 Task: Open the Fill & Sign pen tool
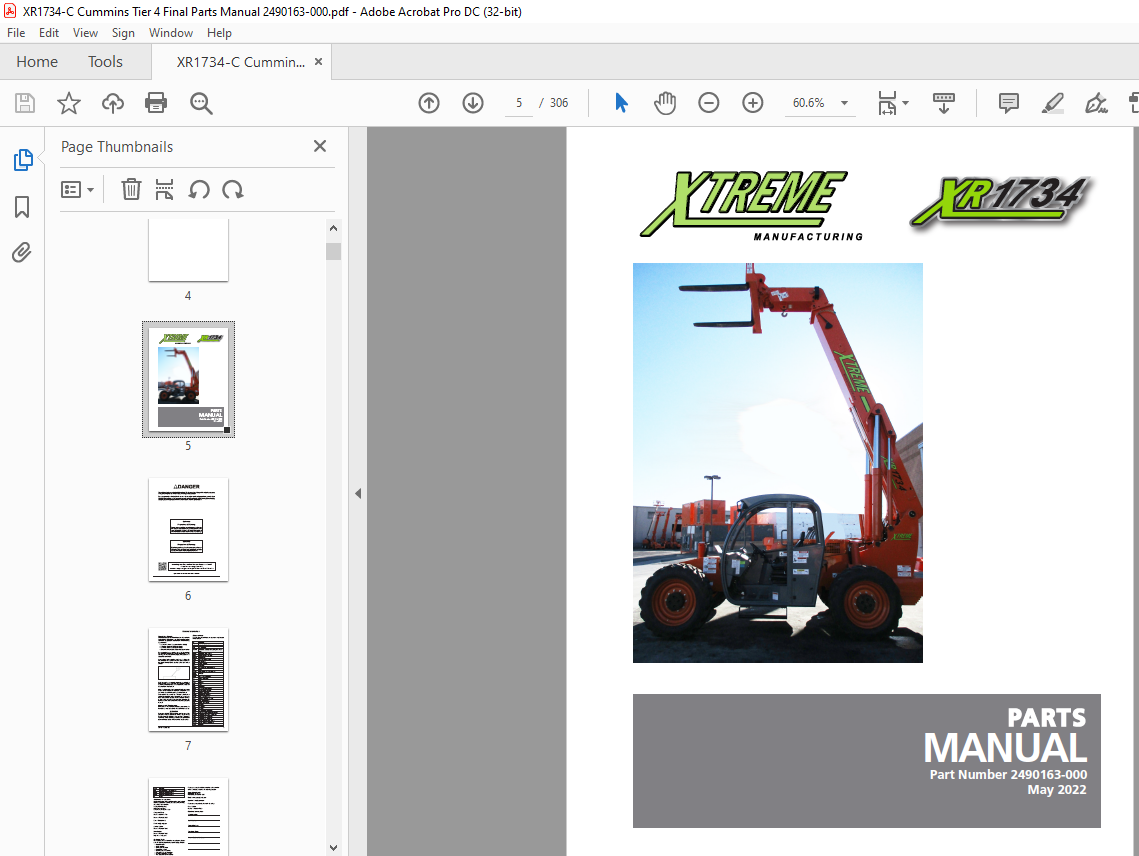1096,103
